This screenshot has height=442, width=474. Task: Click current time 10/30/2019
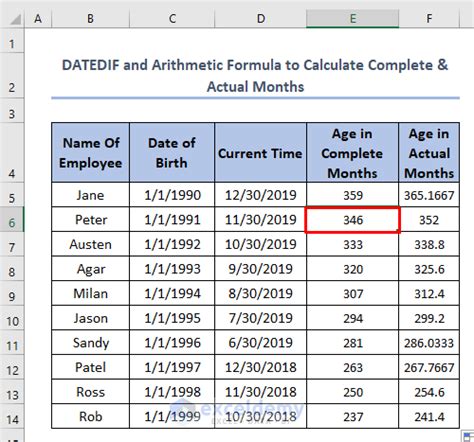[261, 244]
